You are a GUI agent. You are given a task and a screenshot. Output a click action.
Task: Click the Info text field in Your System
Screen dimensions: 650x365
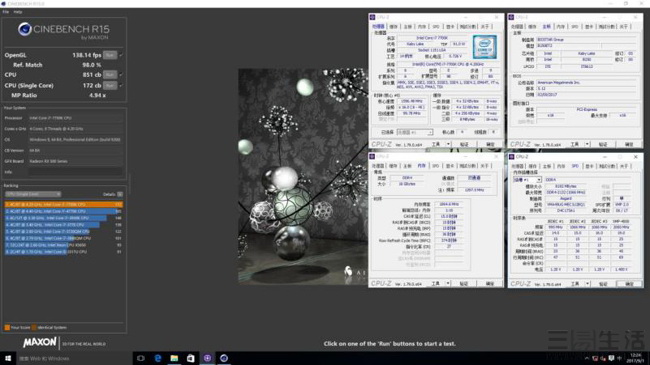(x=75, y=172)
